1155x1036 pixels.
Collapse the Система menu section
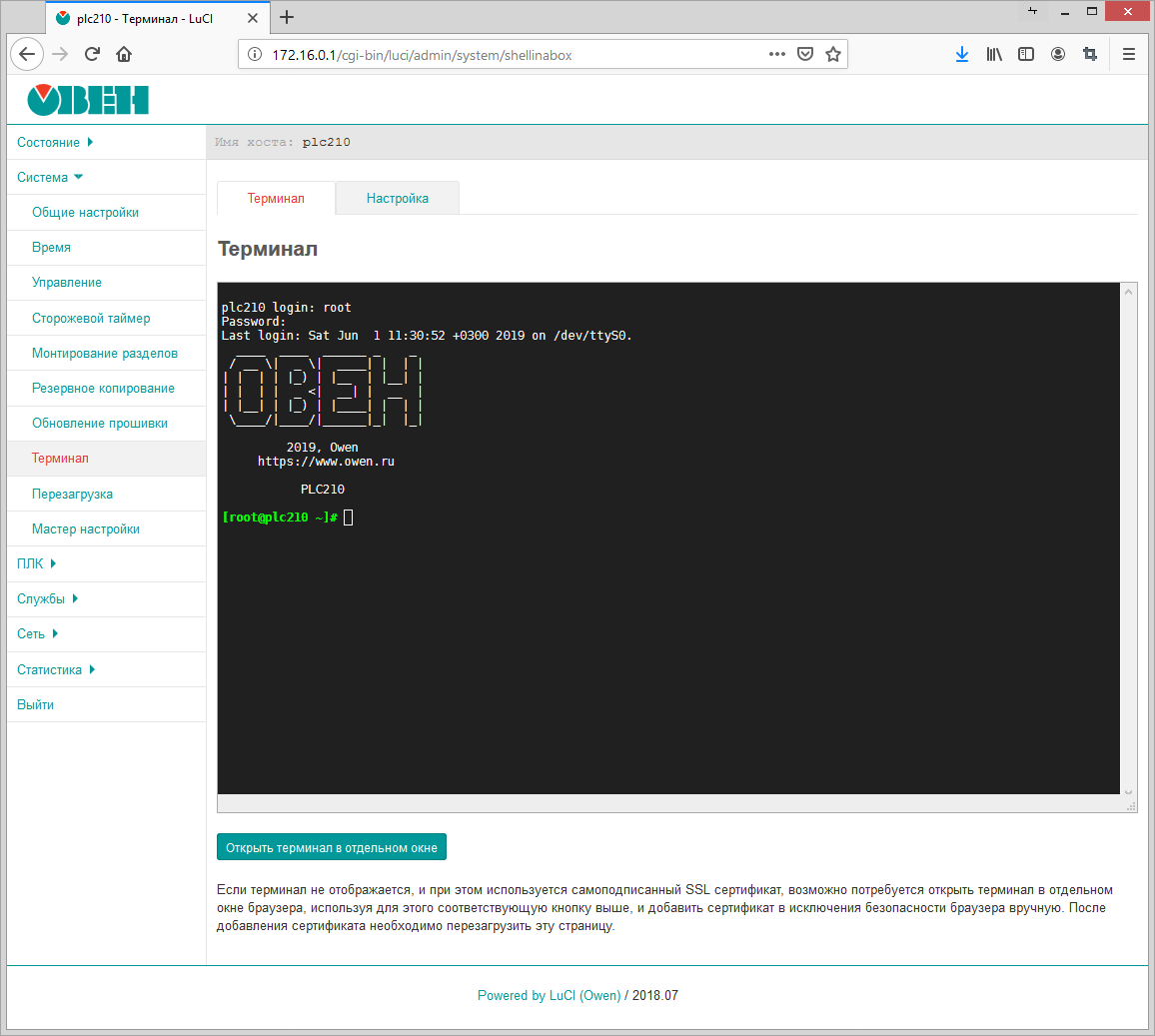(x=49, y=178)
